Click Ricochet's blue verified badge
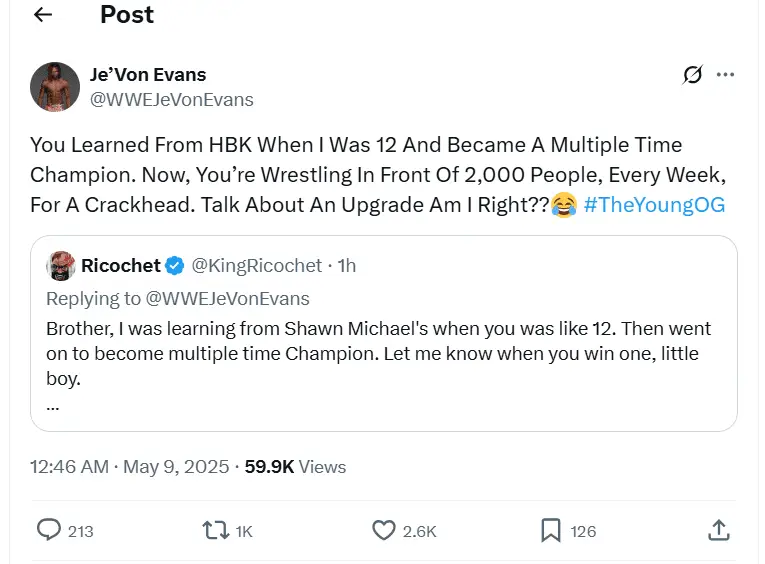 [174, 265]
